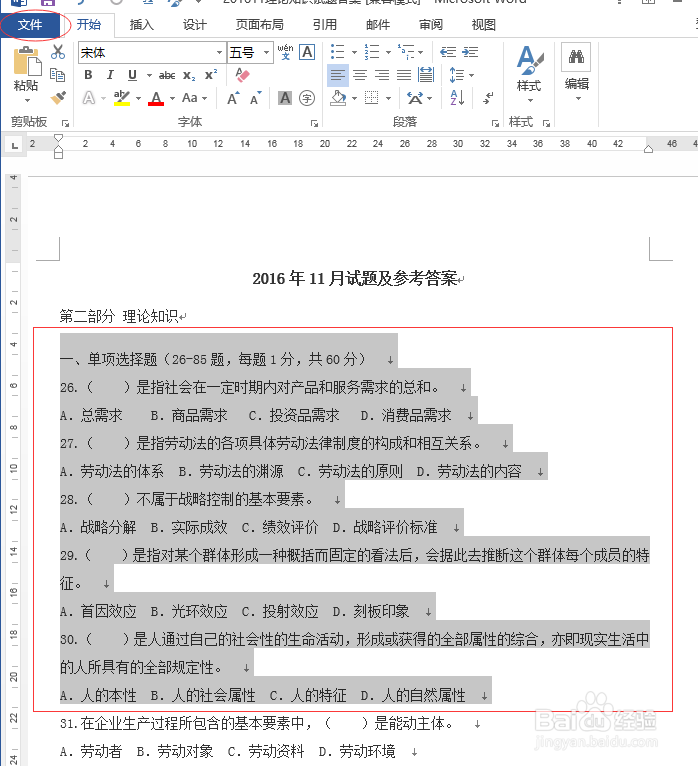Viewport: 698px width, 766px height.
Task: Decrease font size with shrink icon
Action: pyautogui.click(x=255, y=98)
